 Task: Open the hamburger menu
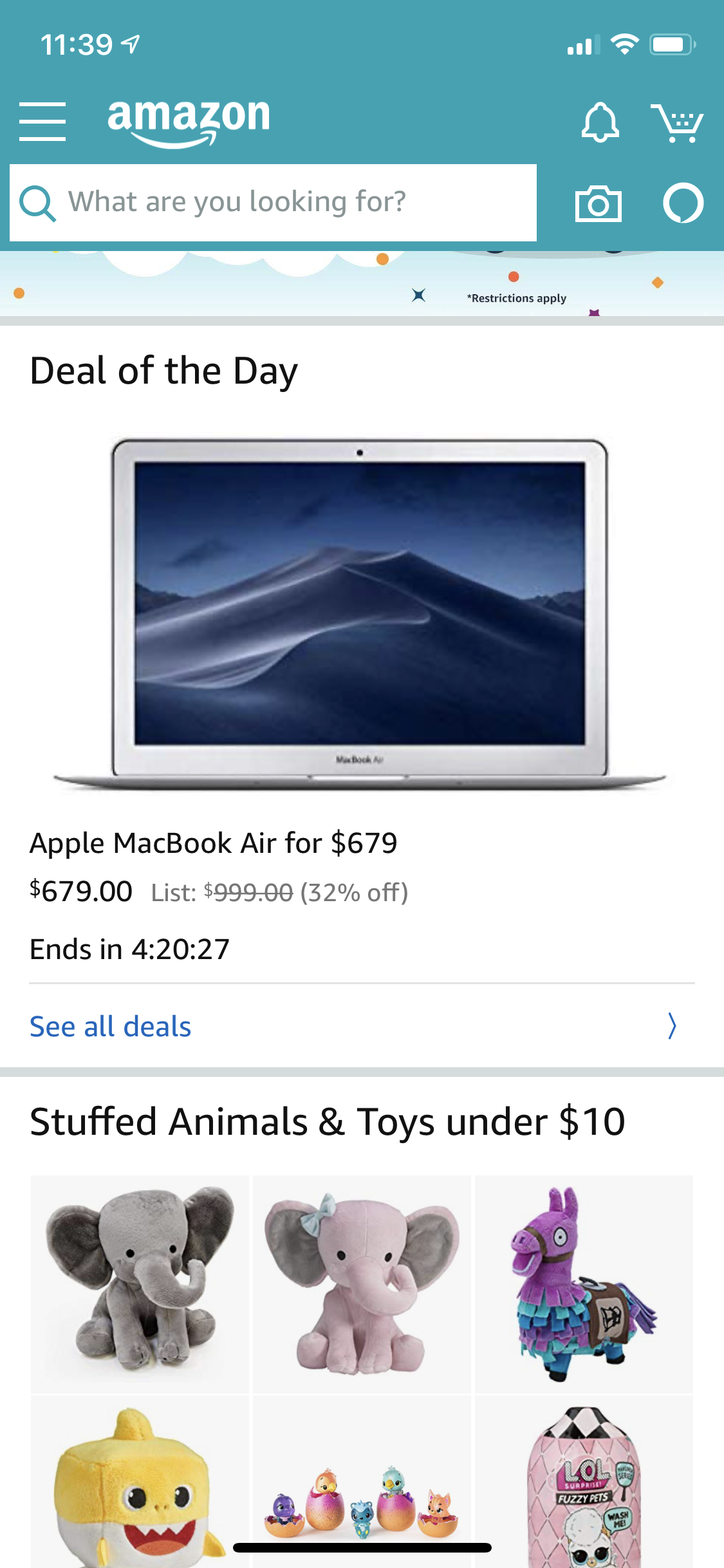42,121
